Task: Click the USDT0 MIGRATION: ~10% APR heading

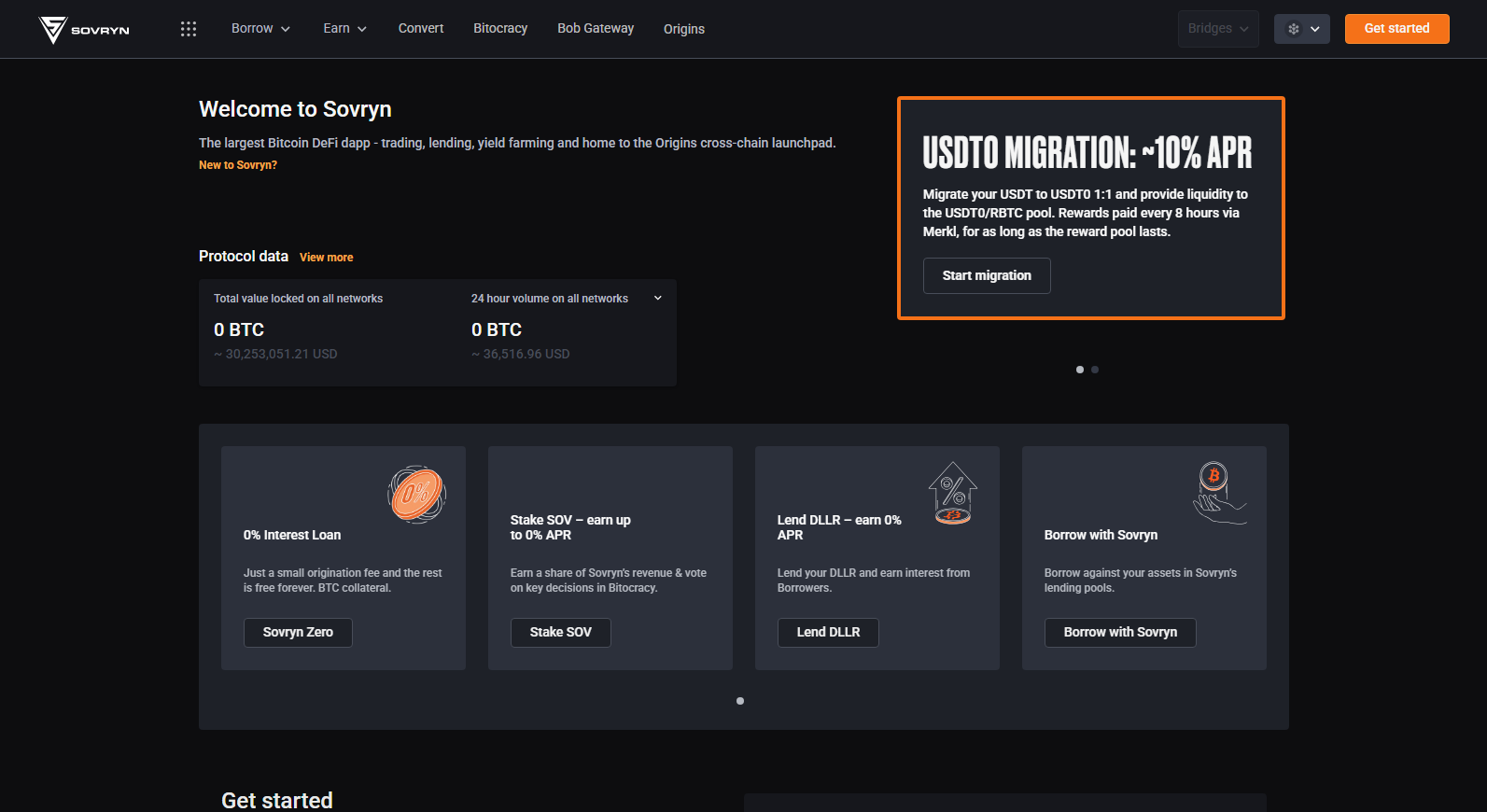Action: pyautogui.click(x=1087, y=153)
